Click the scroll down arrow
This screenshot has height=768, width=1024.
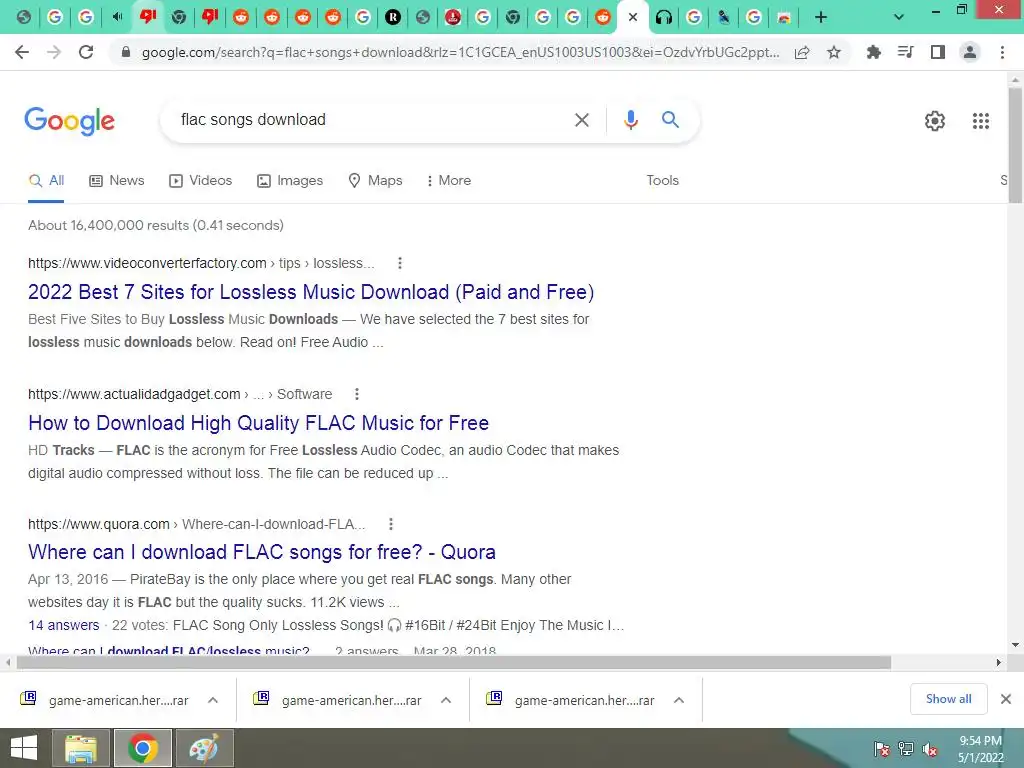coord(1016,645)
